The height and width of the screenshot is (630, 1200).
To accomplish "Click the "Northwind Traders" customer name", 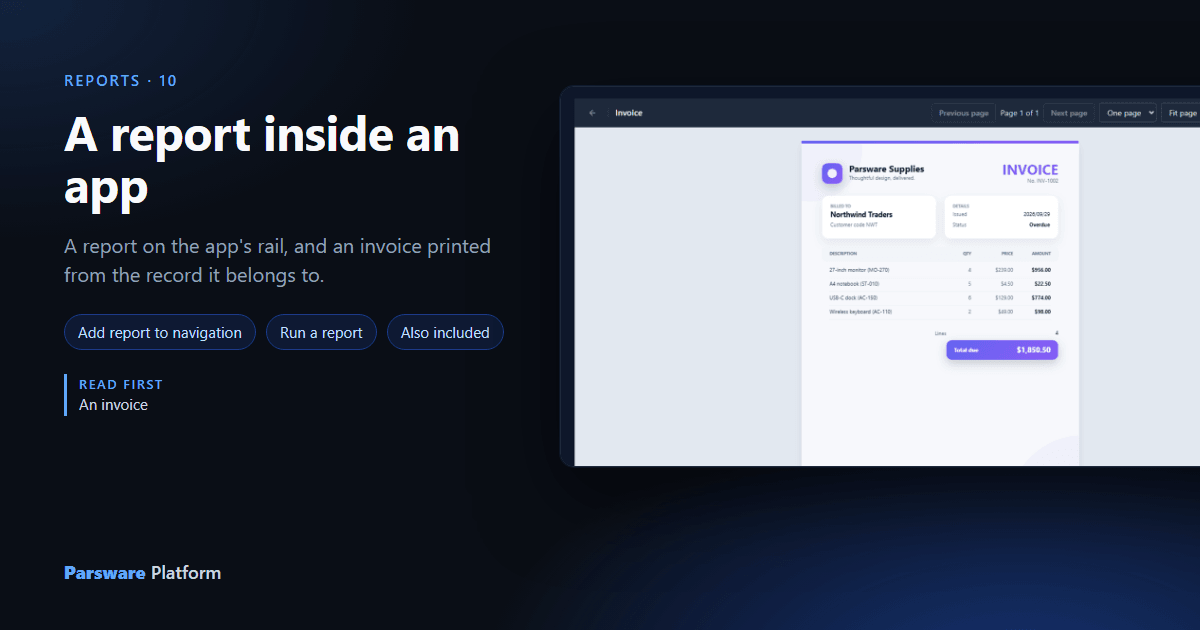I will (861, 214).
